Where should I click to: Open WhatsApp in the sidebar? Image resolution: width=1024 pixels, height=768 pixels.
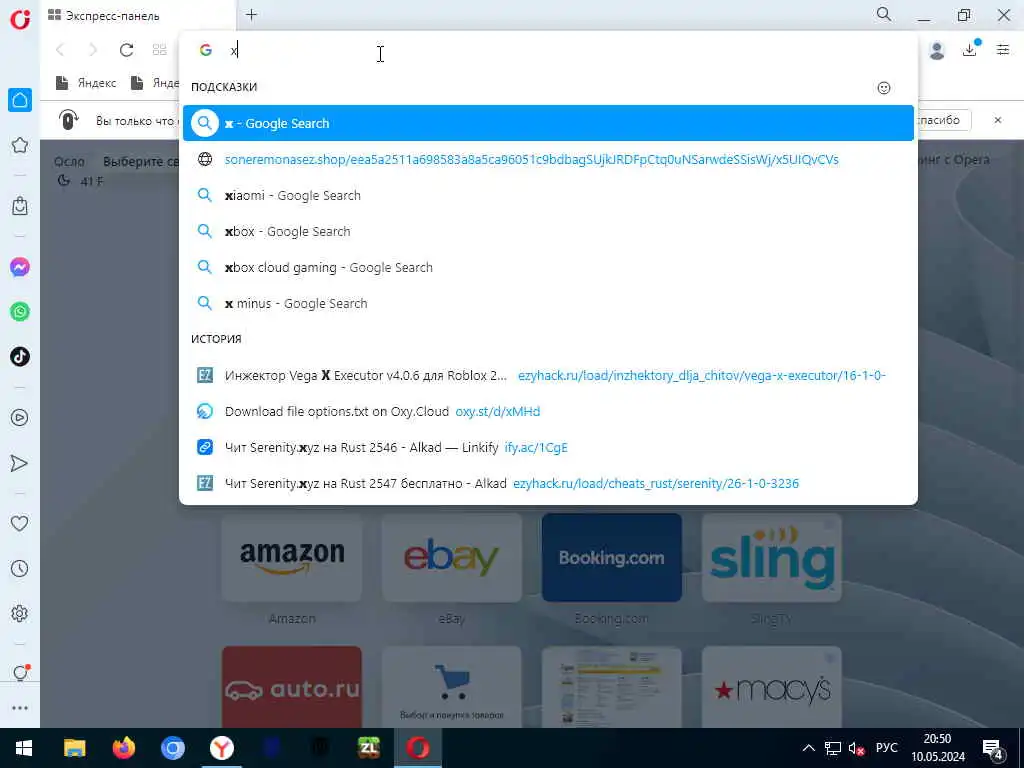click(20, 312)
